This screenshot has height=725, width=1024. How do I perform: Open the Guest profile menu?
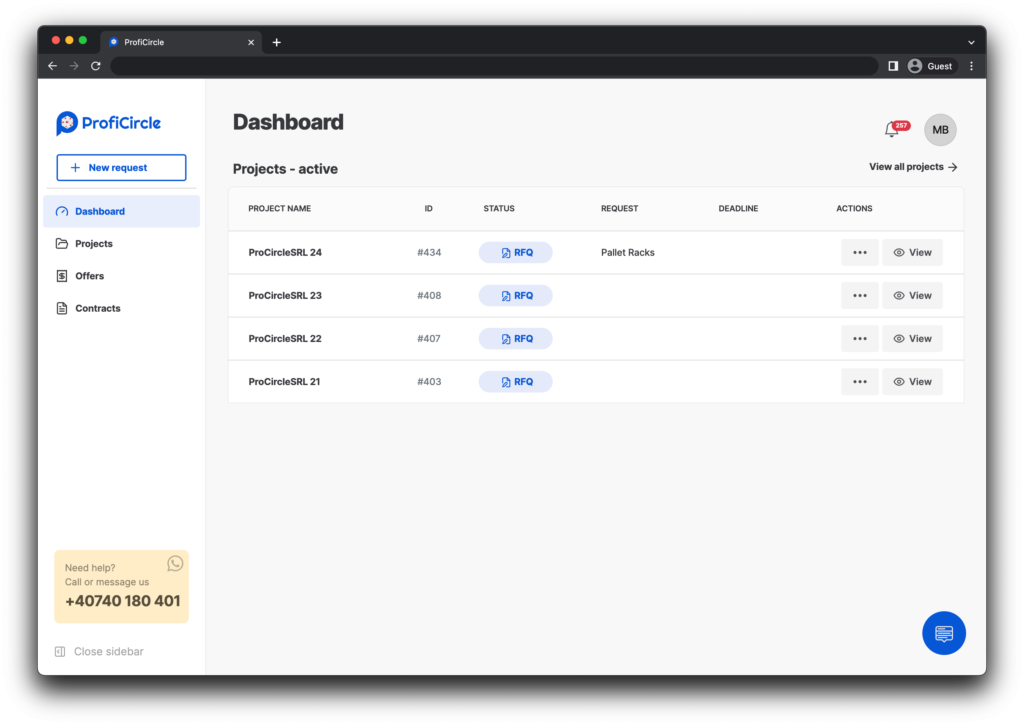coord(931,66)
